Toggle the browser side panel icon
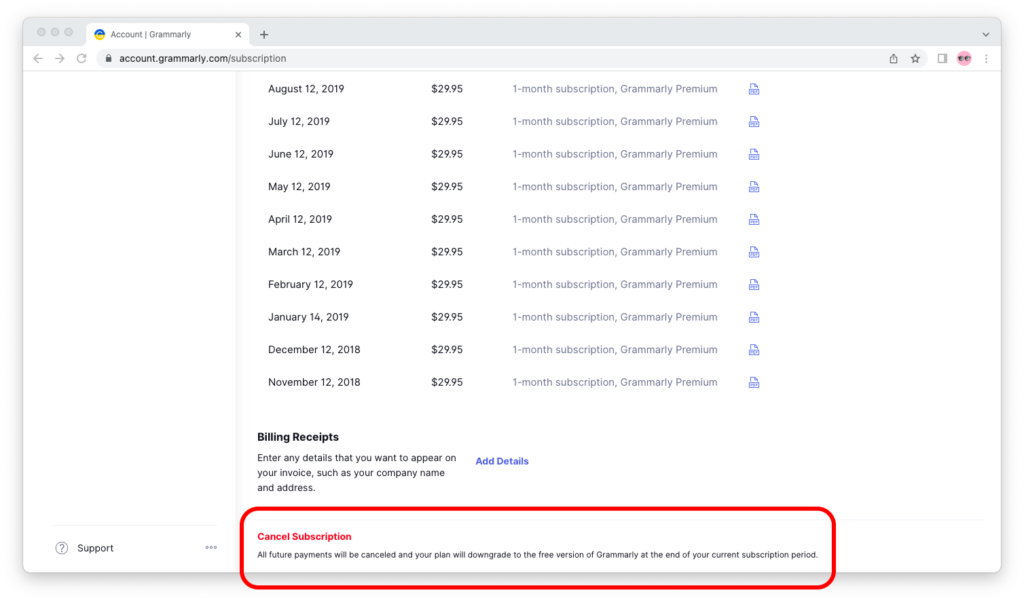The height and width of the screenshot is (601, 1024). (942, 58)
